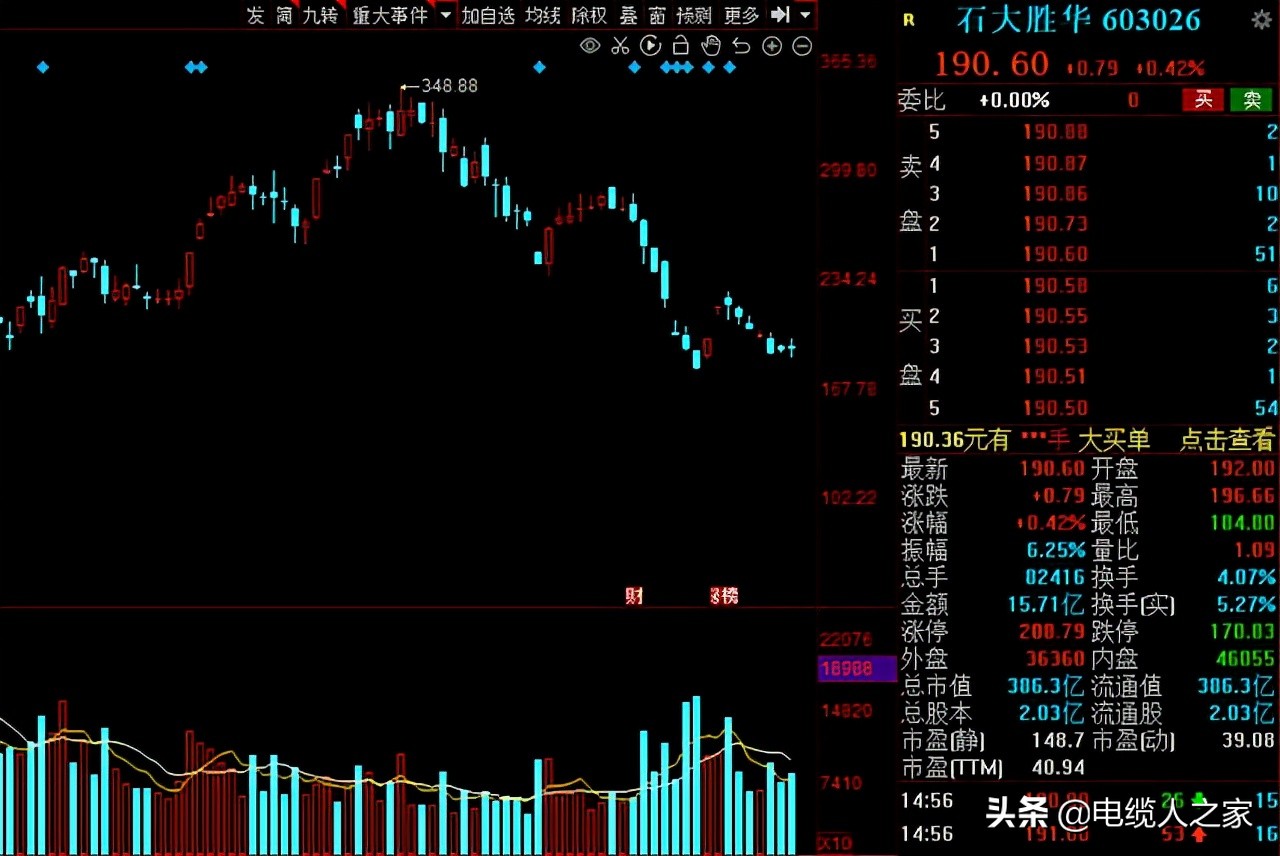This screenshot has width=1280, height=856.
Task: Click the 点击查看 link
Action: 1227,439
